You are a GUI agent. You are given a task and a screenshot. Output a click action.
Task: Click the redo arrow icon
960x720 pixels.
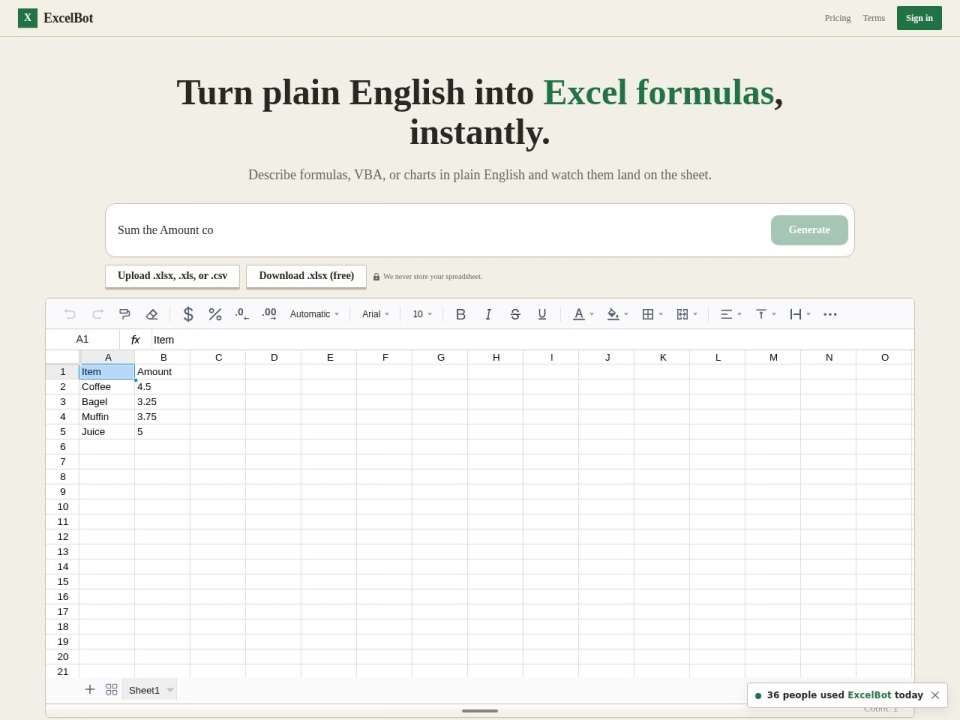pos(97,314)
